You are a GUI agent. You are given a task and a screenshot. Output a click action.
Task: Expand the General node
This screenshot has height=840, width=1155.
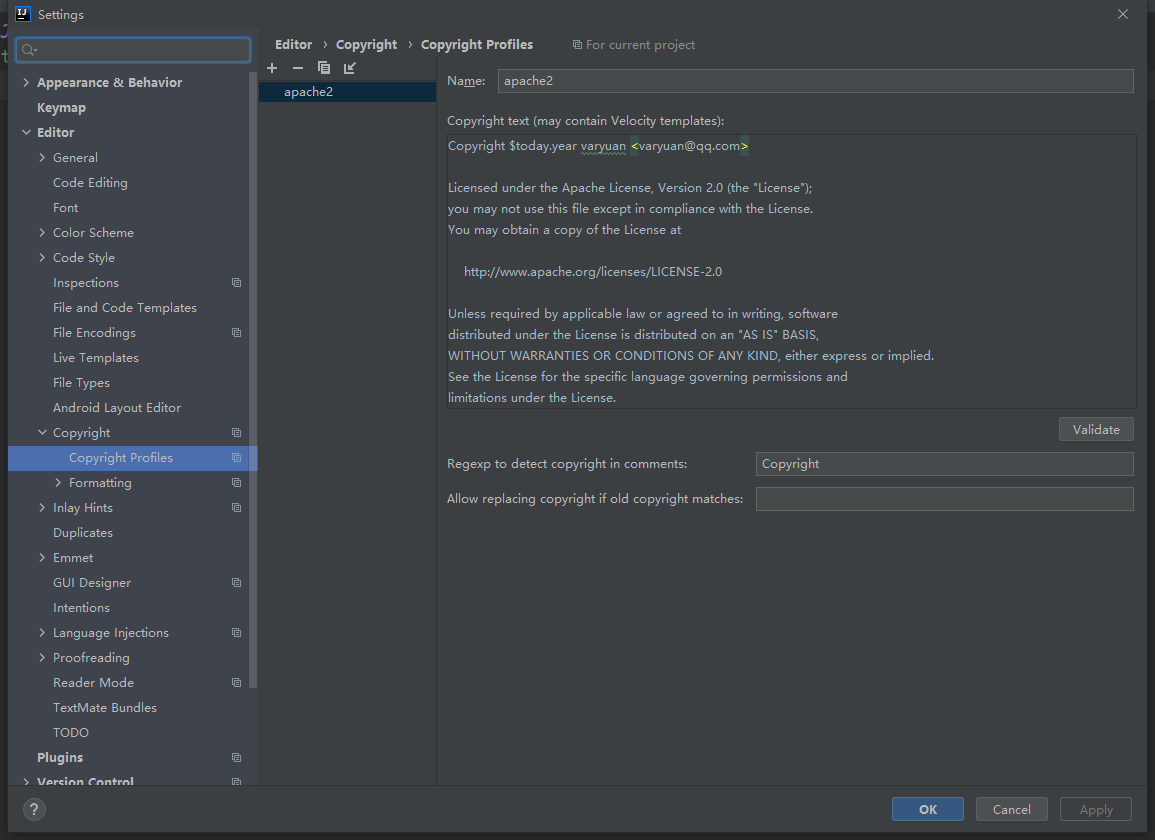pyautogui.click(x=42, y=158)
